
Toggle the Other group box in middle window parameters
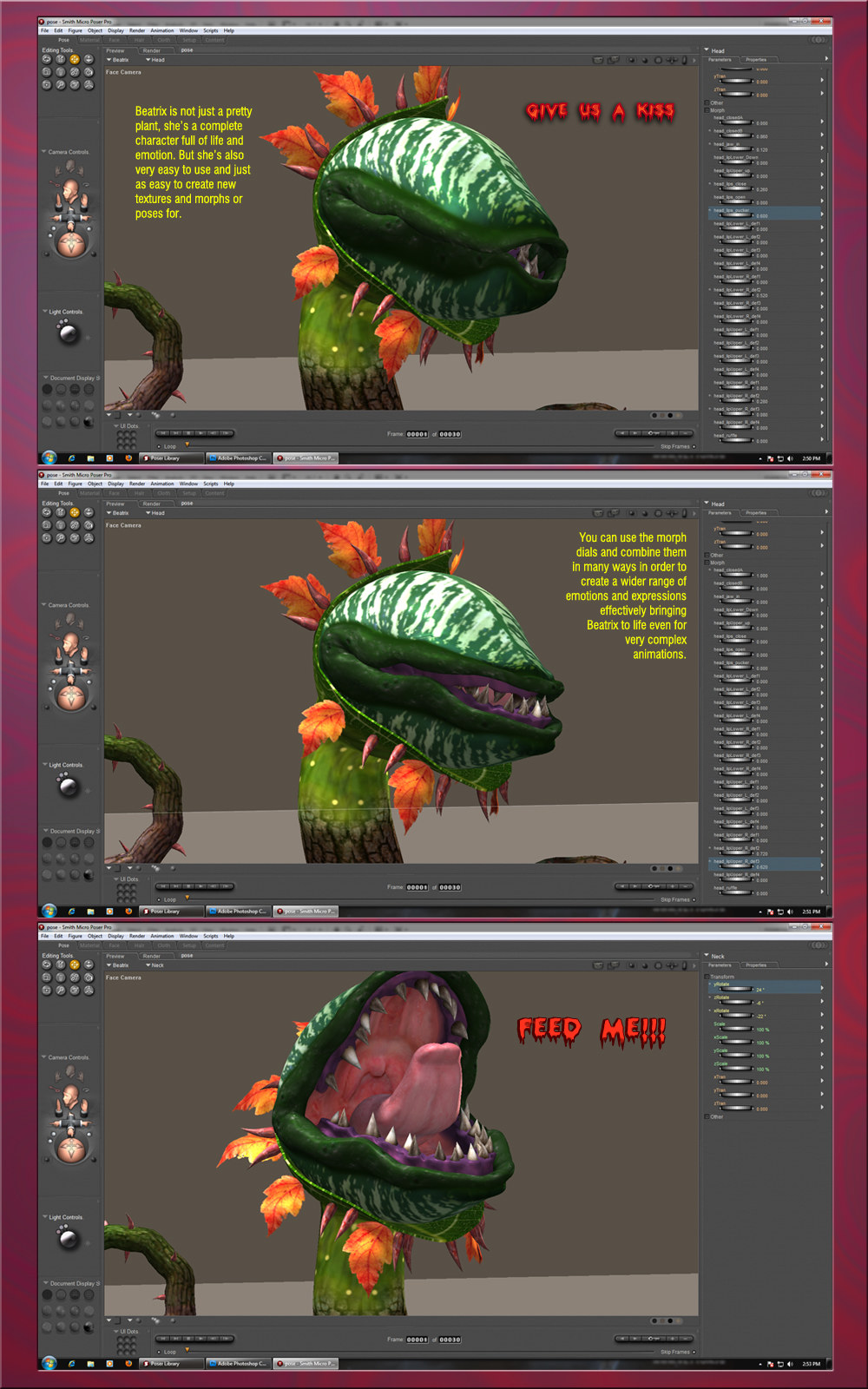click(x=707, y=555)
